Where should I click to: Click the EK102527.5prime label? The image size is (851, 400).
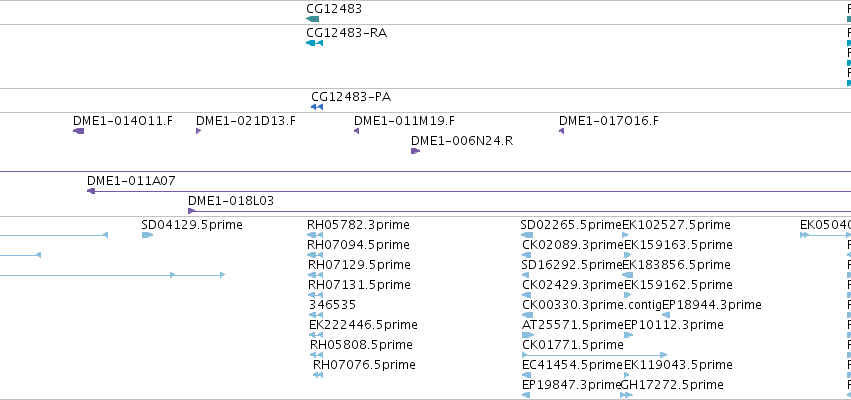676,225
